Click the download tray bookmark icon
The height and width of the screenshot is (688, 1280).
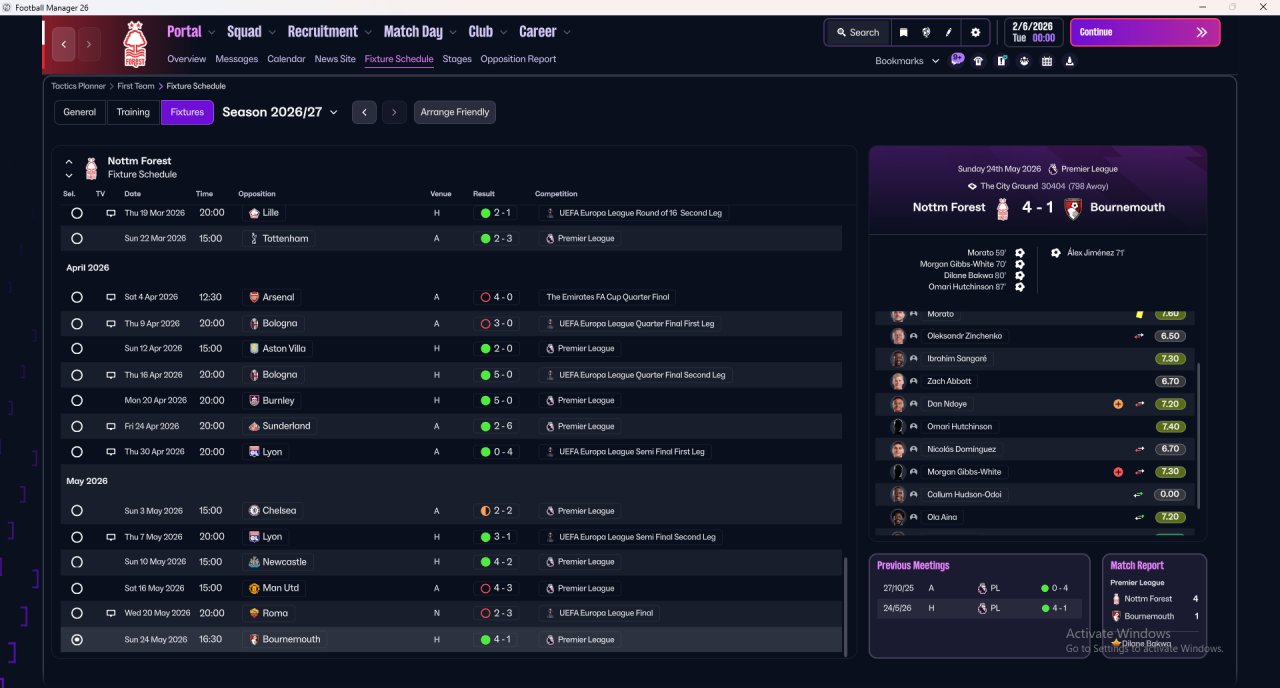click(1070, 61)
